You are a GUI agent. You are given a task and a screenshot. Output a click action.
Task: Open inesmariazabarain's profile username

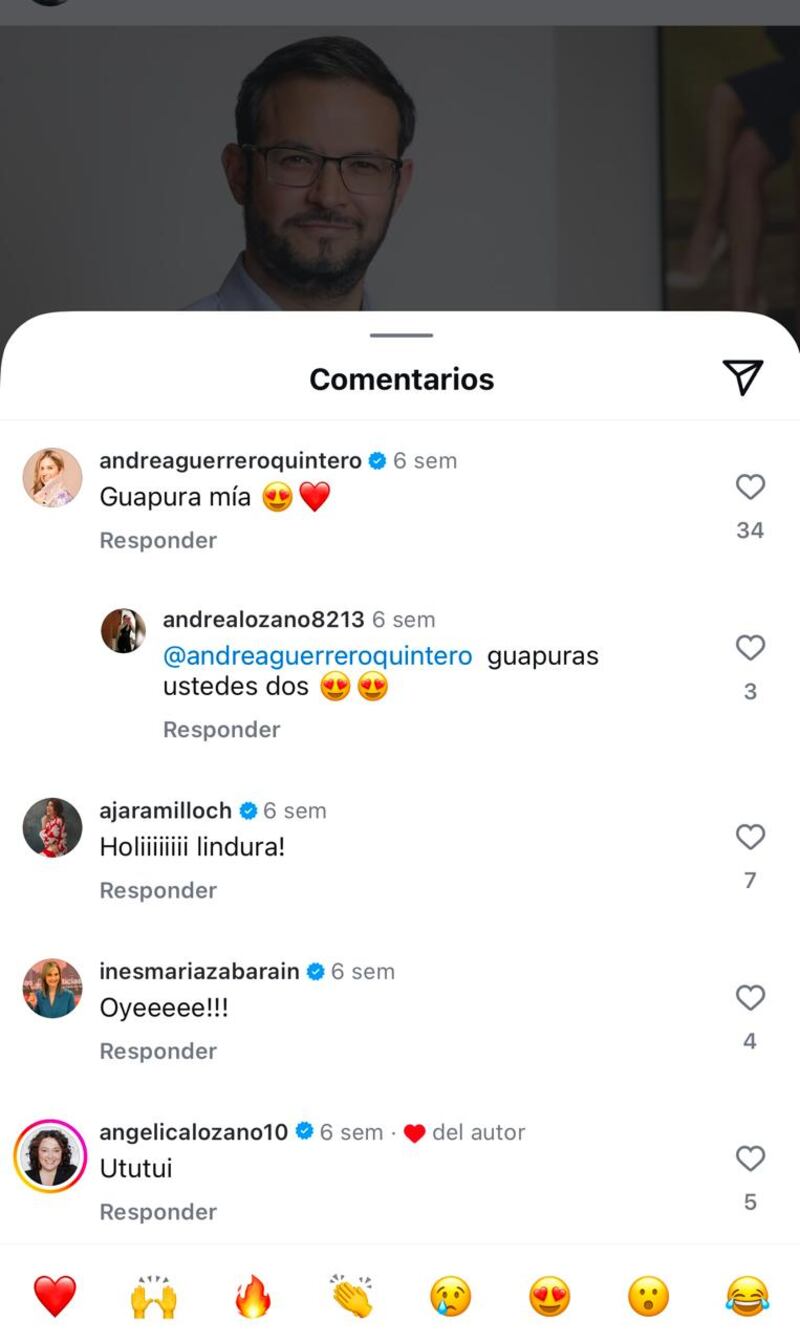click(199, 971)
